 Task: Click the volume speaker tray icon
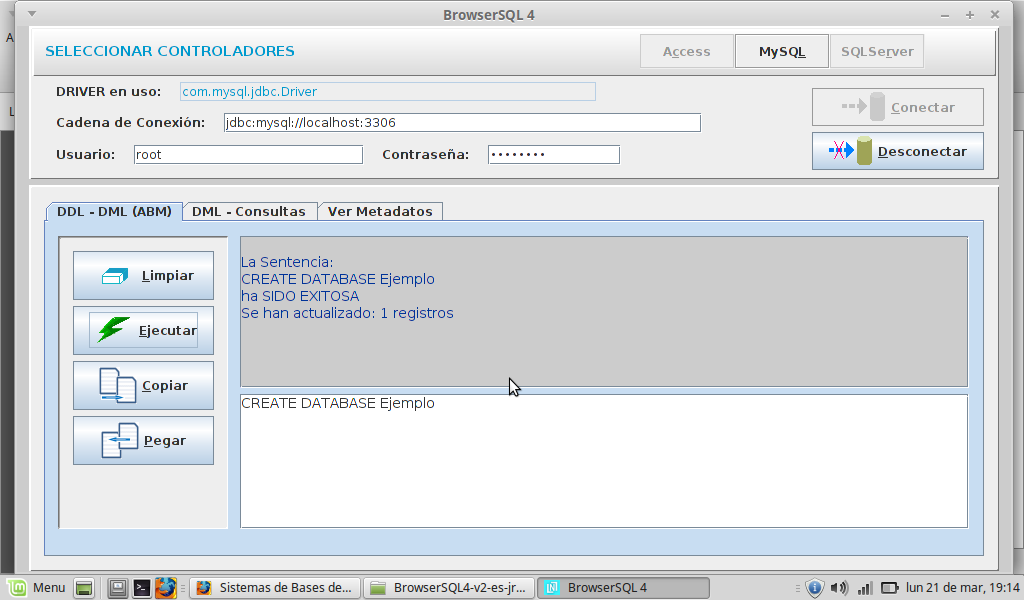pos(839,588)
